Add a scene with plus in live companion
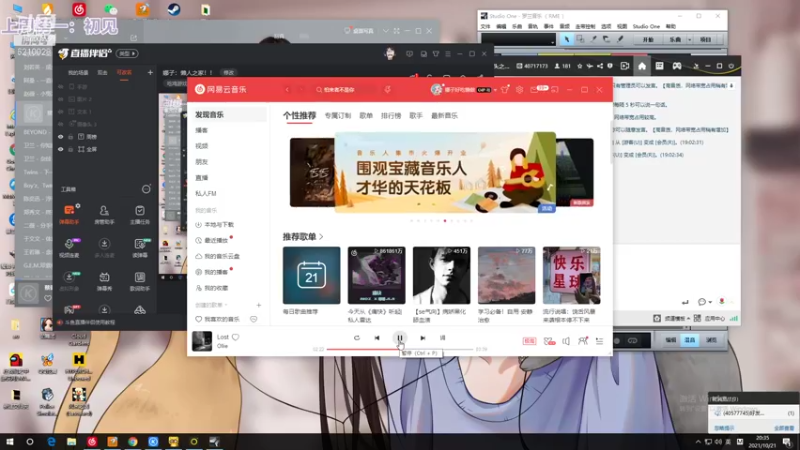Image resolution: width=800 pixels, height=450 pixels. click(x=150, y=72)
